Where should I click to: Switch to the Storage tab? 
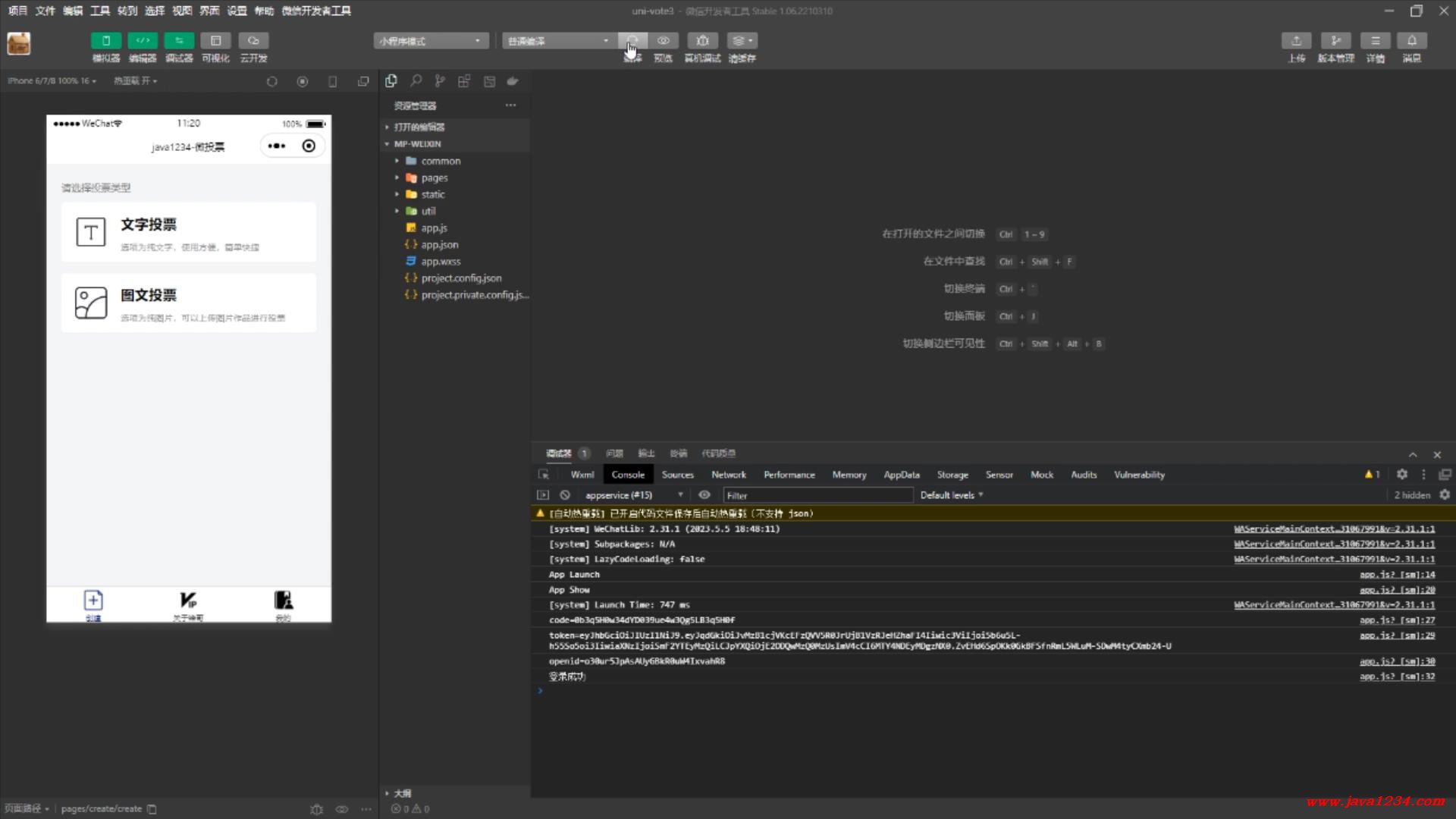[952, 475]
